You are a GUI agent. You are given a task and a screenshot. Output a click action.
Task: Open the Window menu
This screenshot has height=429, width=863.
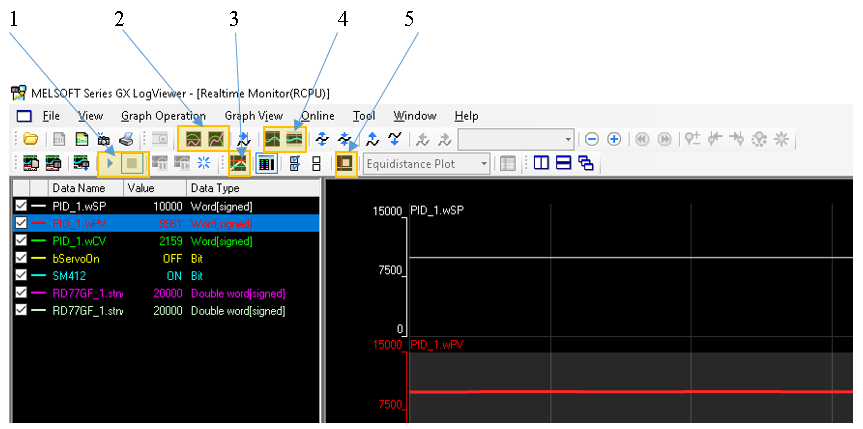[414, 116]
